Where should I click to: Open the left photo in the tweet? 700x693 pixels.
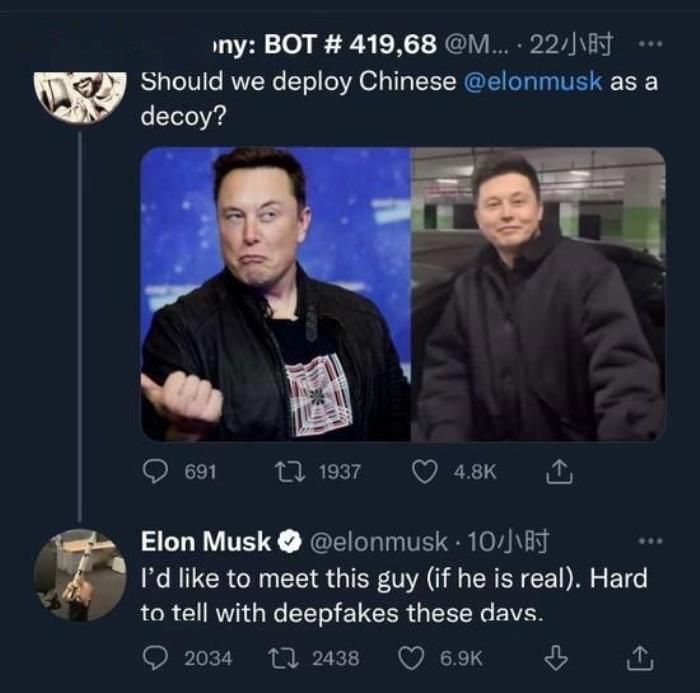(275, 294)
